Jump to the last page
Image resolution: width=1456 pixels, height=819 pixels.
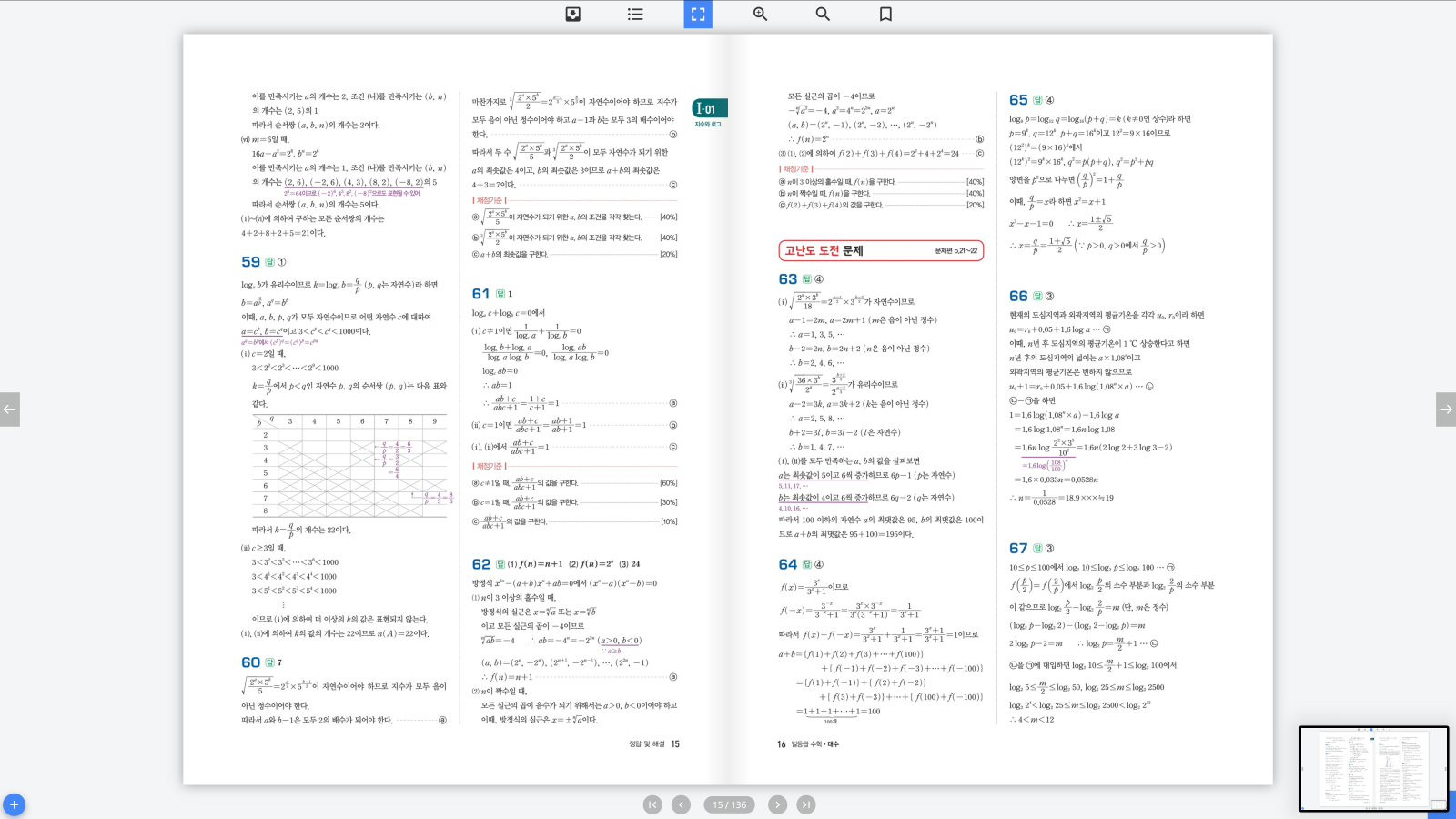[x=806, y=804]
